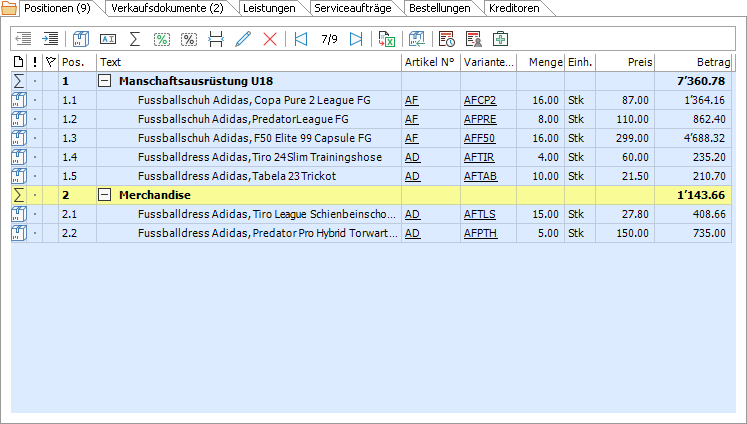The width and height of the screenshot is (747, 424).
Task: Click the exclamation mark column header
Action: coord(35,62)
